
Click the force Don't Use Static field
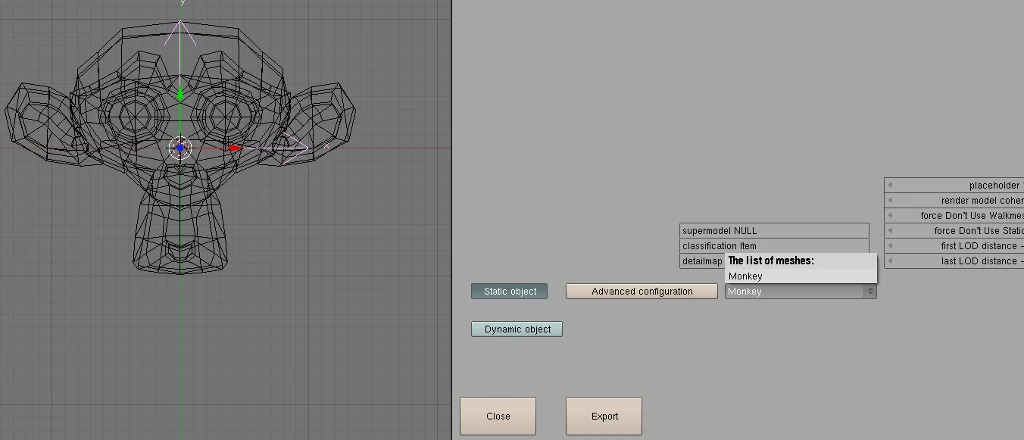(x=954, y=230)
